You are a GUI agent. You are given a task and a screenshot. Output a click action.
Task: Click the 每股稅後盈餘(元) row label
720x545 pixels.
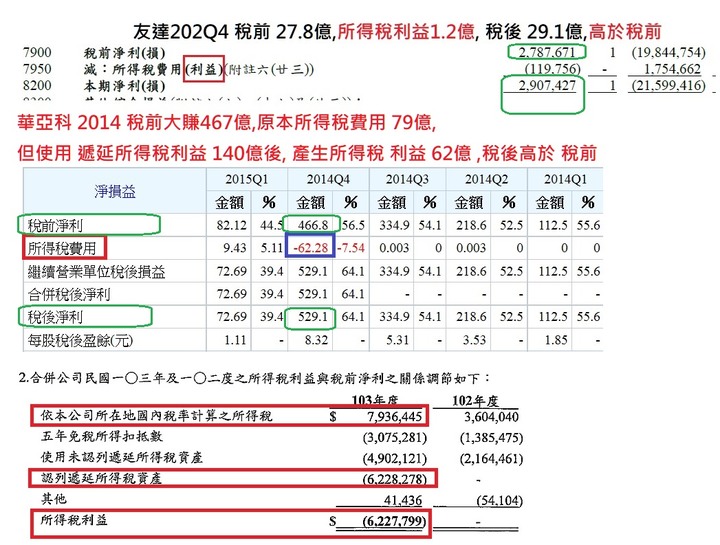pos(80,341)
